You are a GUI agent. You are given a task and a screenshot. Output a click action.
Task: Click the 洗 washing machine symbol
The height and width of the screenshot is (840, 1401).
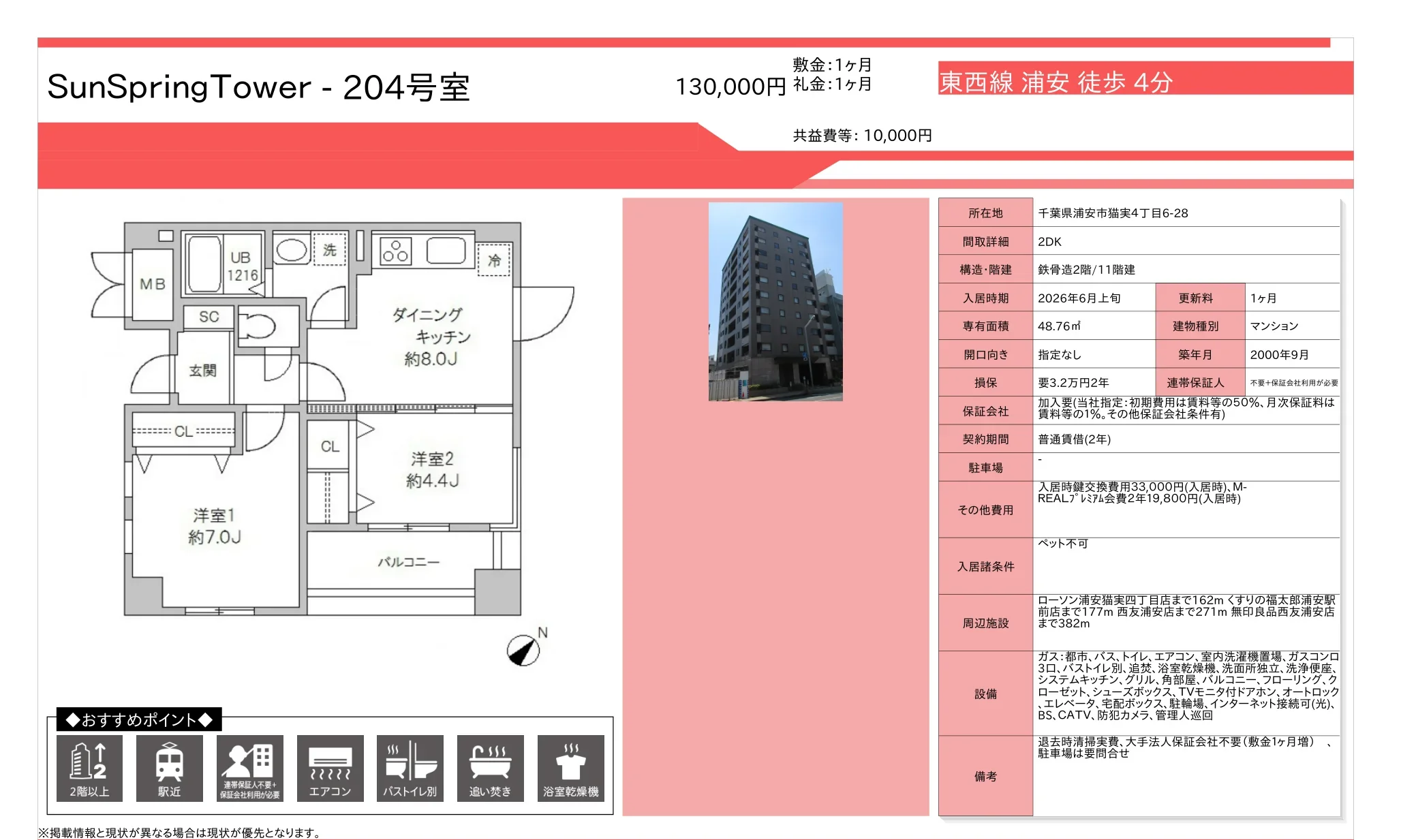[x=330, y=250]
